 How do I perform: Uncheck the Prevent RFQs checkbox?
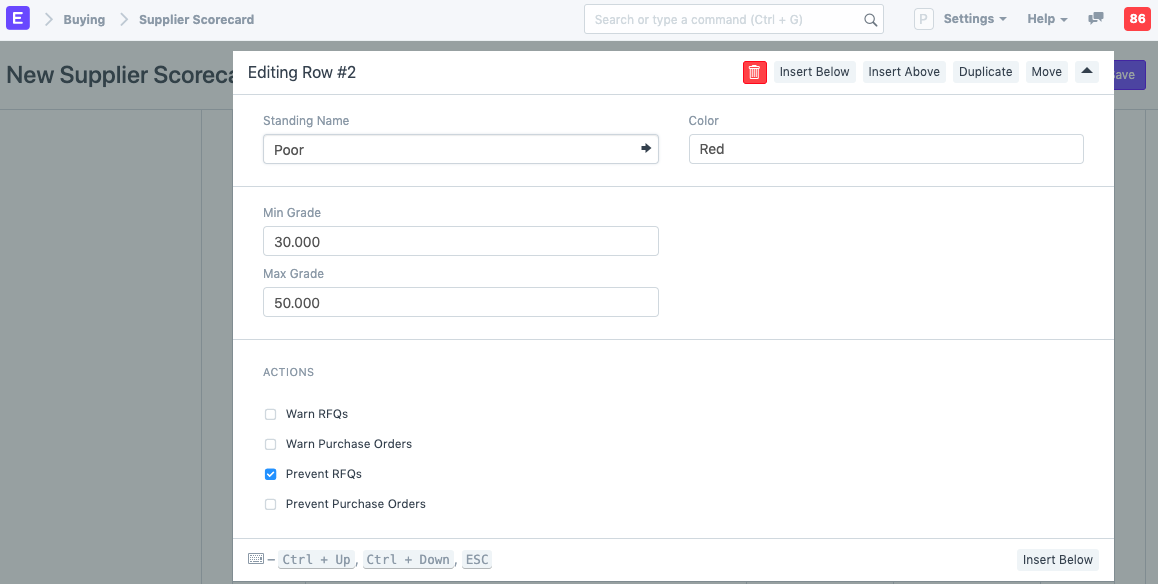[x=270, y=473]
